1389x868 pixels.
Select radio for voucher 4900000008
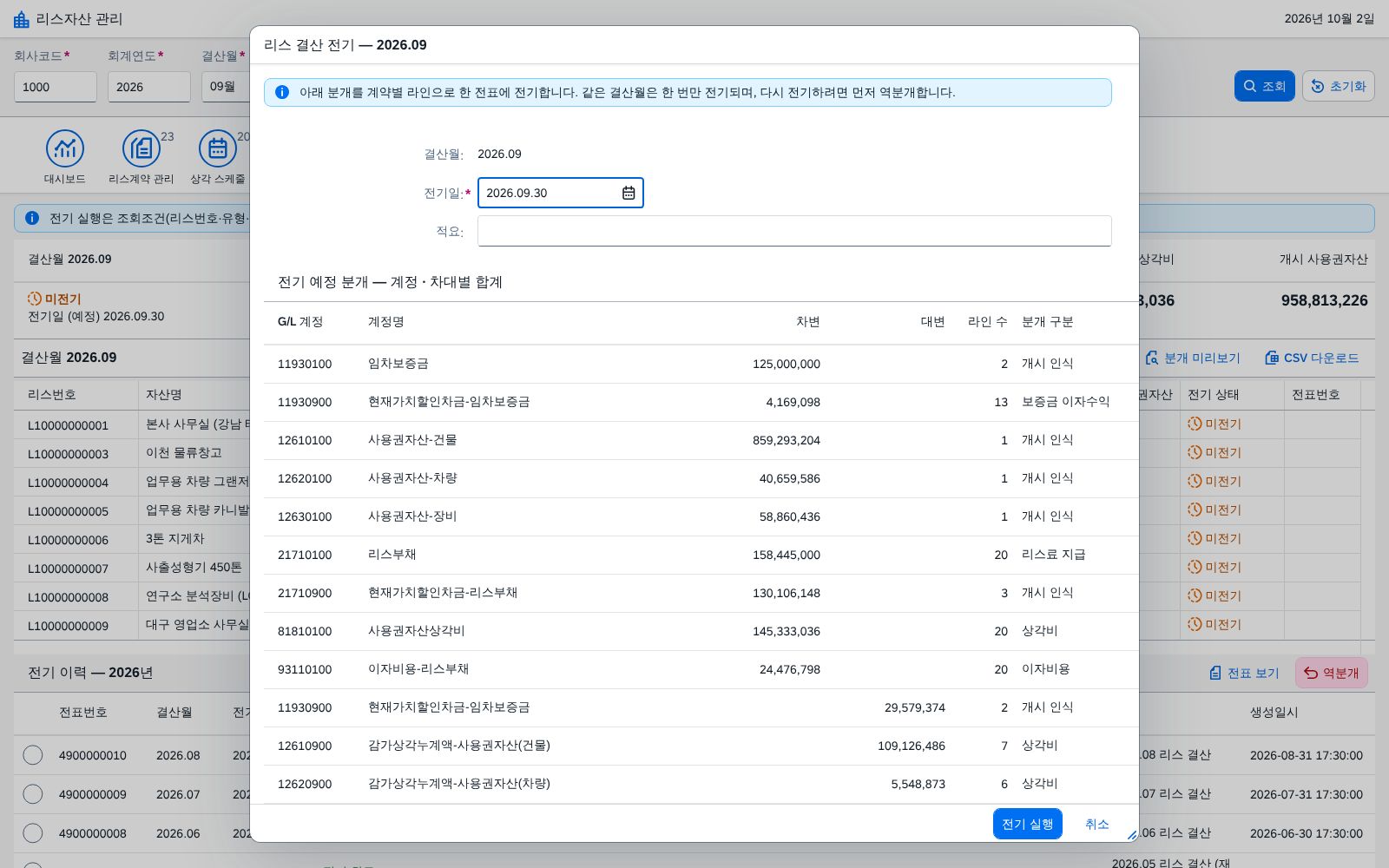coord(33,833)
